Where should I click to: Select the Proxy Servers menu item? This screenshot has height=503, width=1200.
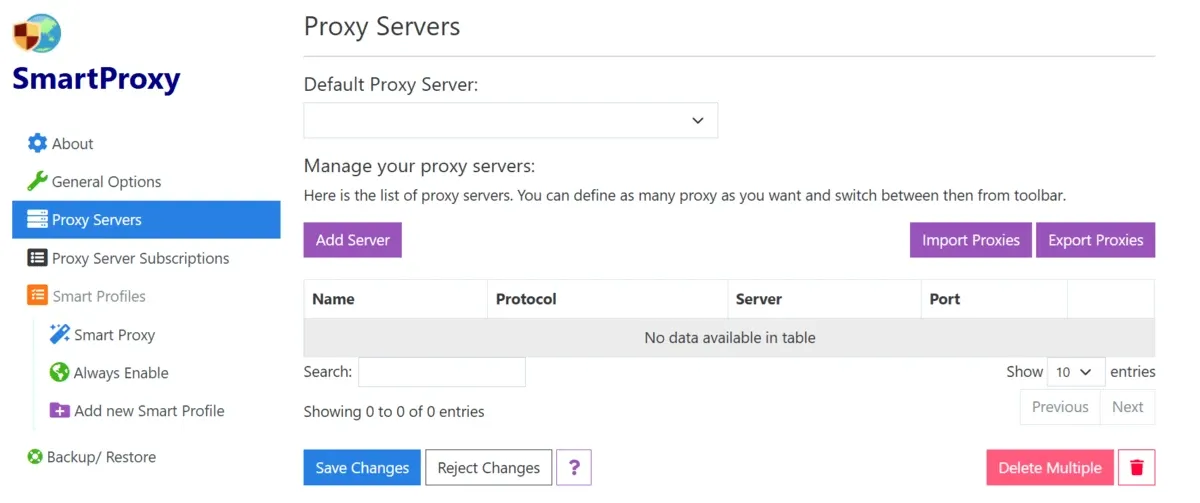click(x=146, y=219)
